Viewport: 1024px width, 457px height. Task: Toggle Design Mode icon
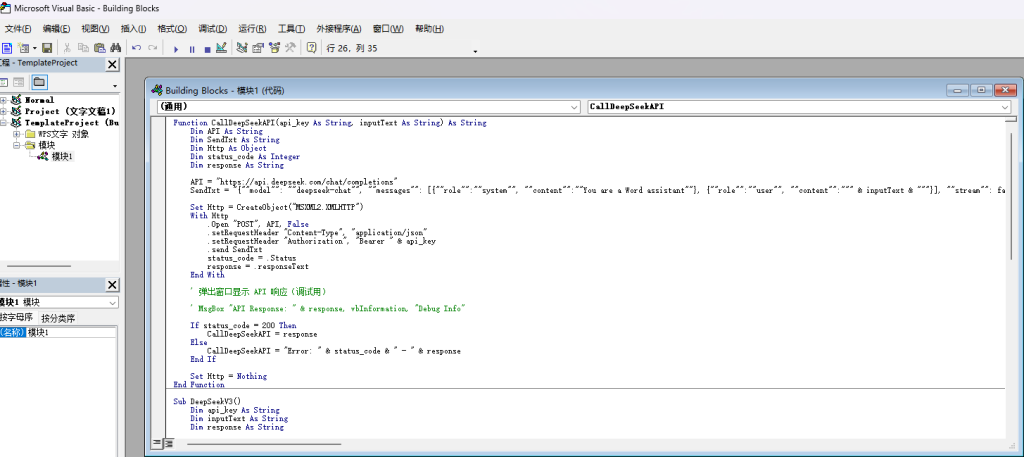pyautogui.click(x=221, y=48)
